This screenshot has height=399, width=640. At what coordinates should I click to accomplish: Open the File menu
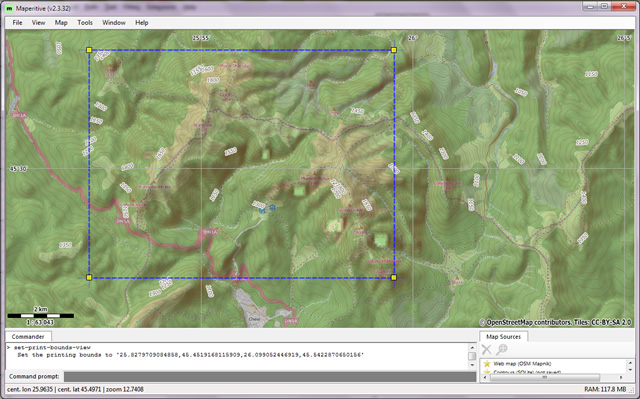click(17, 22)
